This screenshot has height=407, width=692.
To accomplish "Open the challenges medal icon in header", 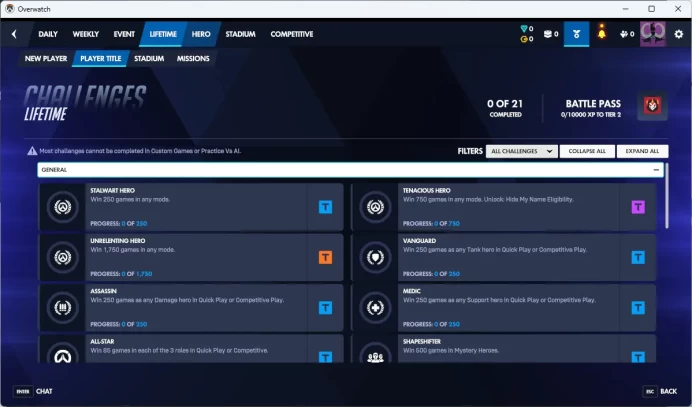I will point(576,34).
